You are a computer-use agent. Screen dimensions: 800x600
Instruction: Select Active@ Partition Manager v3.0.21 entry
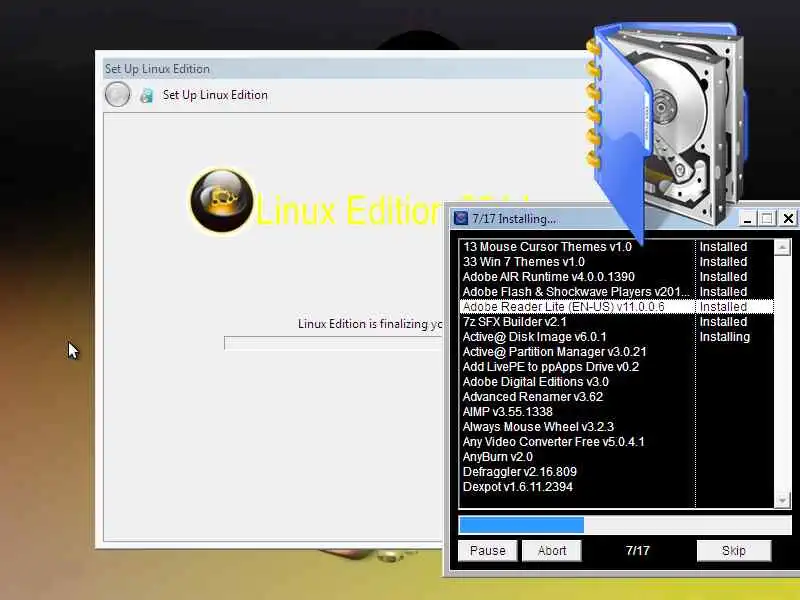[616, 352]
